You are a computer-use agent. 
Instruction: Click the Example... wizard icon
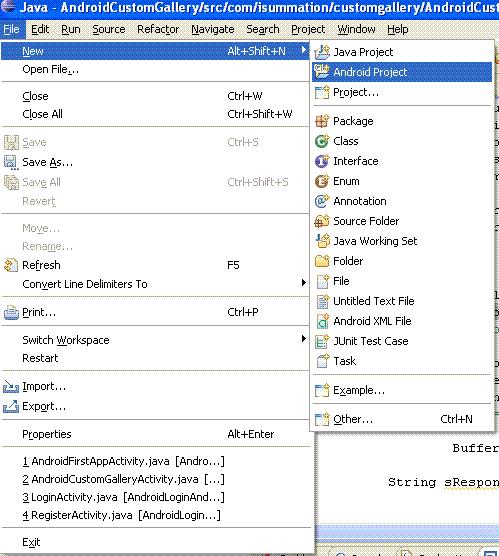322,390
